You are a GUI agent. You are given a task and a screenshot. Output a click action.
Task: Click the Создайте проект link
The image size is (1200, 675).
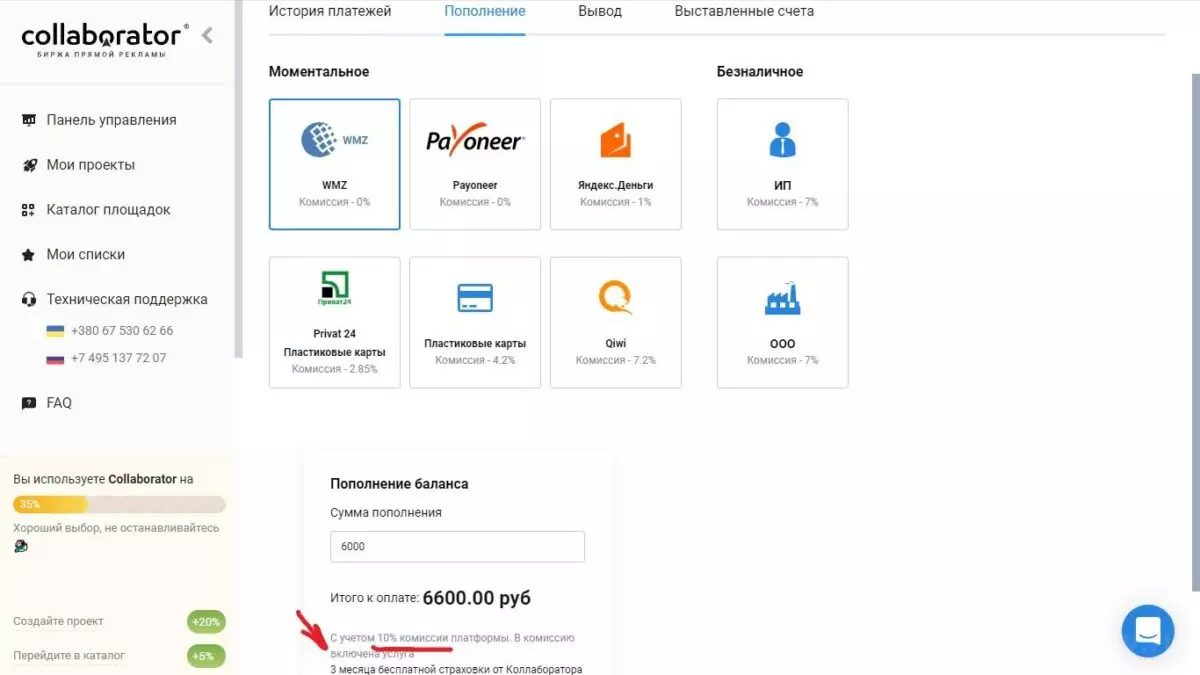58,622
